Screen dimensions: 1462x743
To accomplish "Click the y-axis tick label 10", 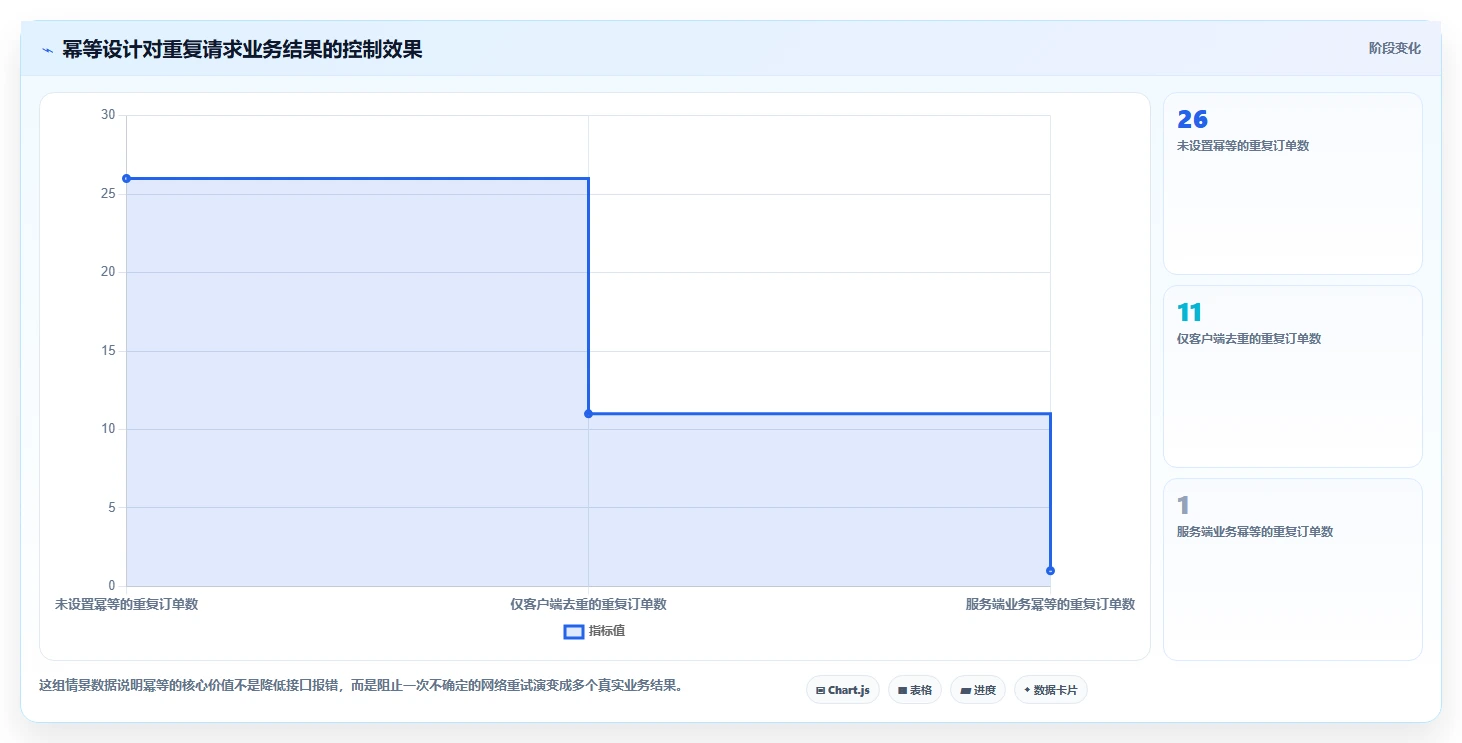I will click(x=108, y=429).
